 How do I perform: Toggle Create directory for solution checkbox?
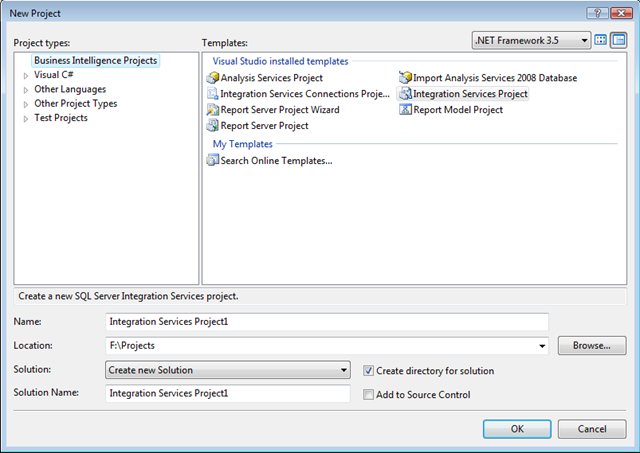368,371
